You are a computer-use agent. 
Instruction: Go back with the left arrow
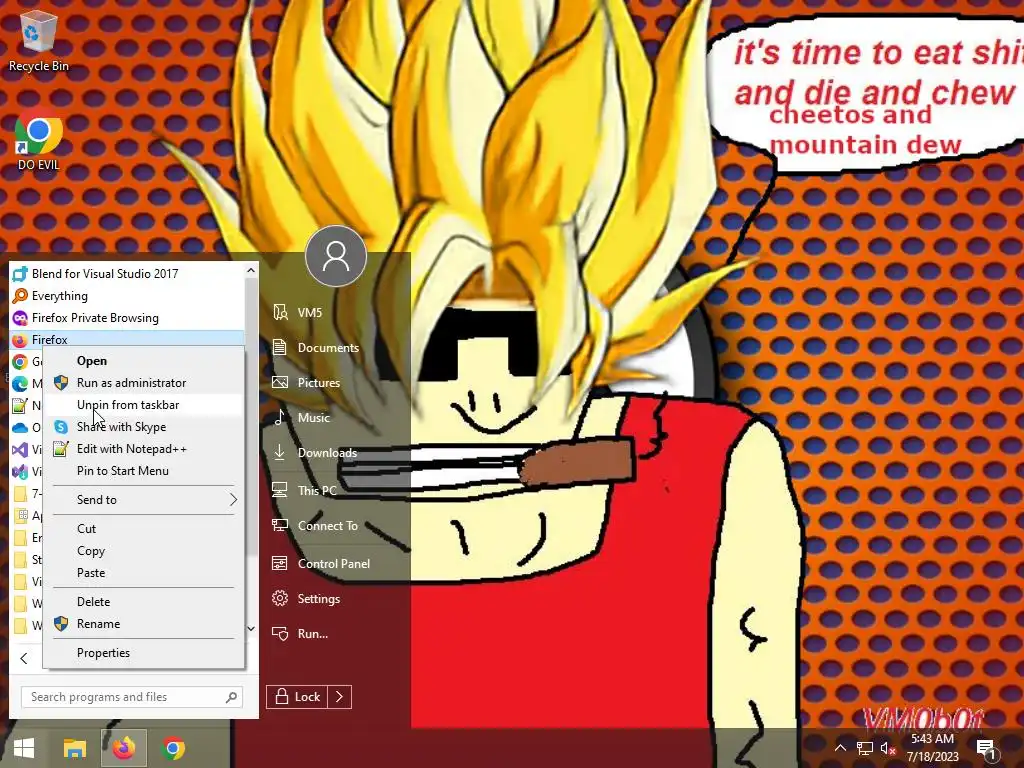point(24,658)
